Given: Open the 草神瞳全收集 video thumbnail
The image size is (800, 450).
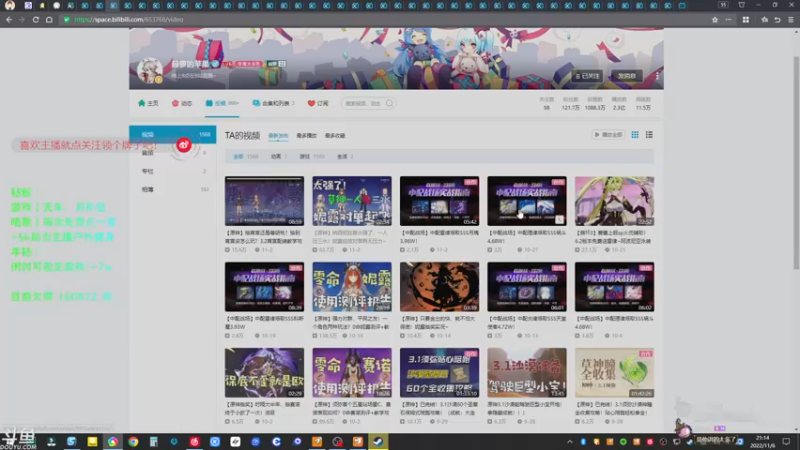Looking at the screenshot, I should point(614,372).
